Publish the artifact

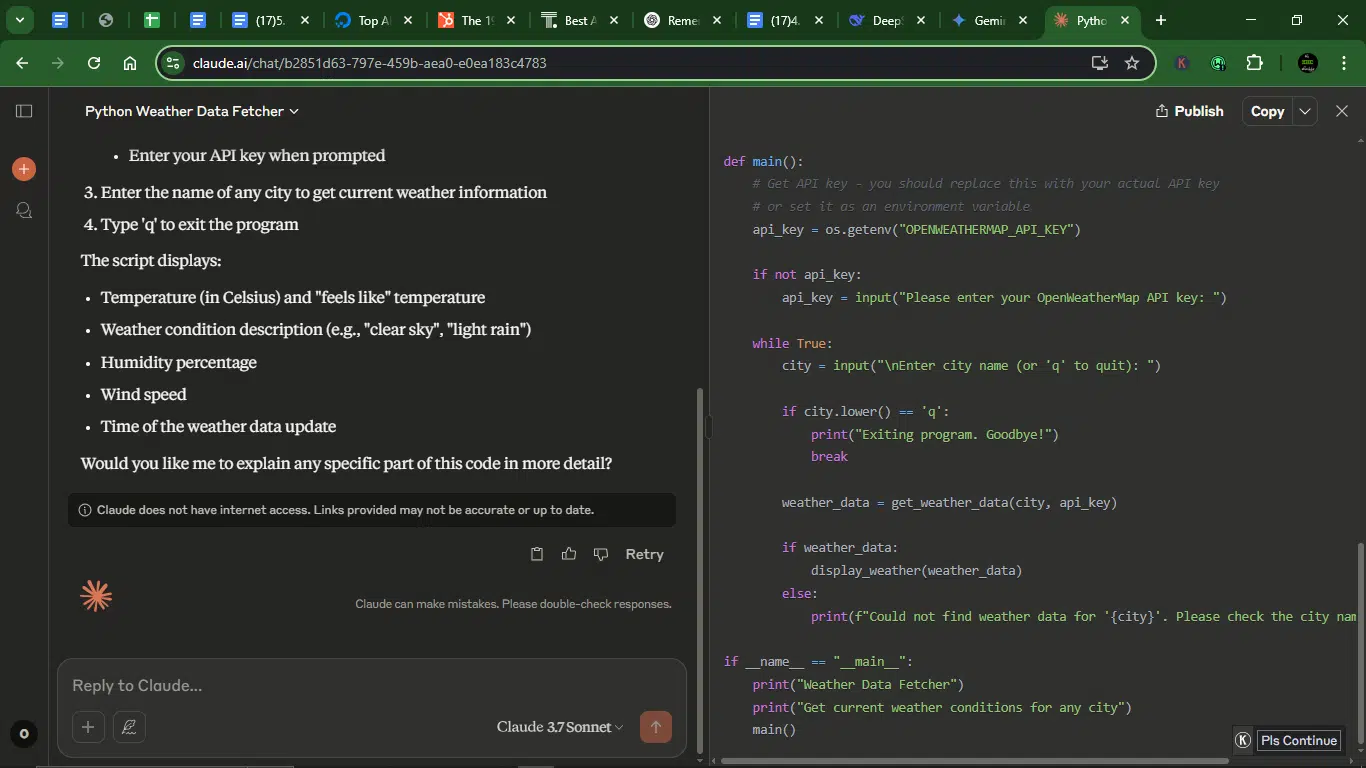click(x=1189, y=111)
